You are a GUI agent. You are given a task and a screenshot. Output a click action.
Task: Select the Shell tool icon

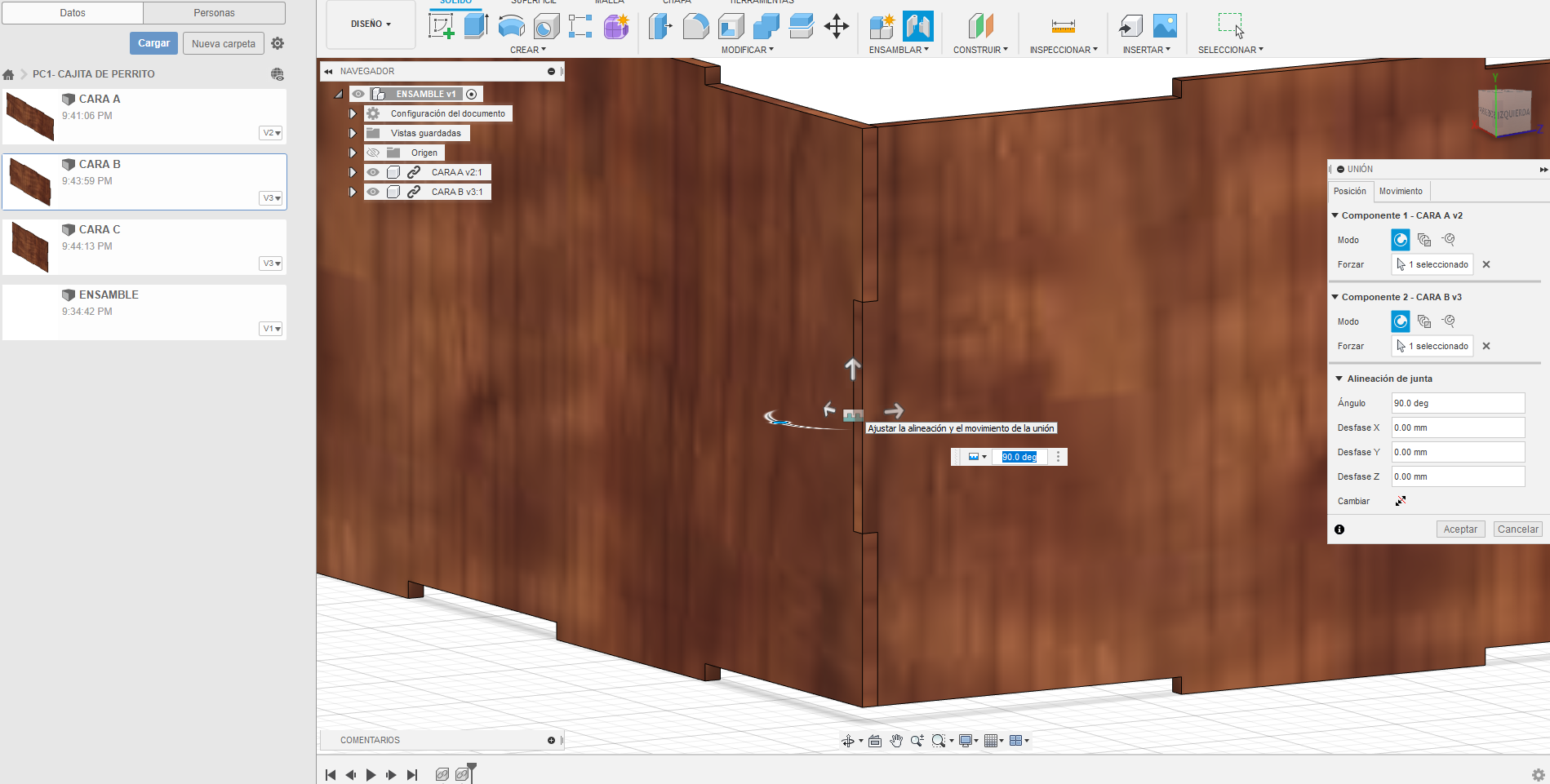click(731, 26)
